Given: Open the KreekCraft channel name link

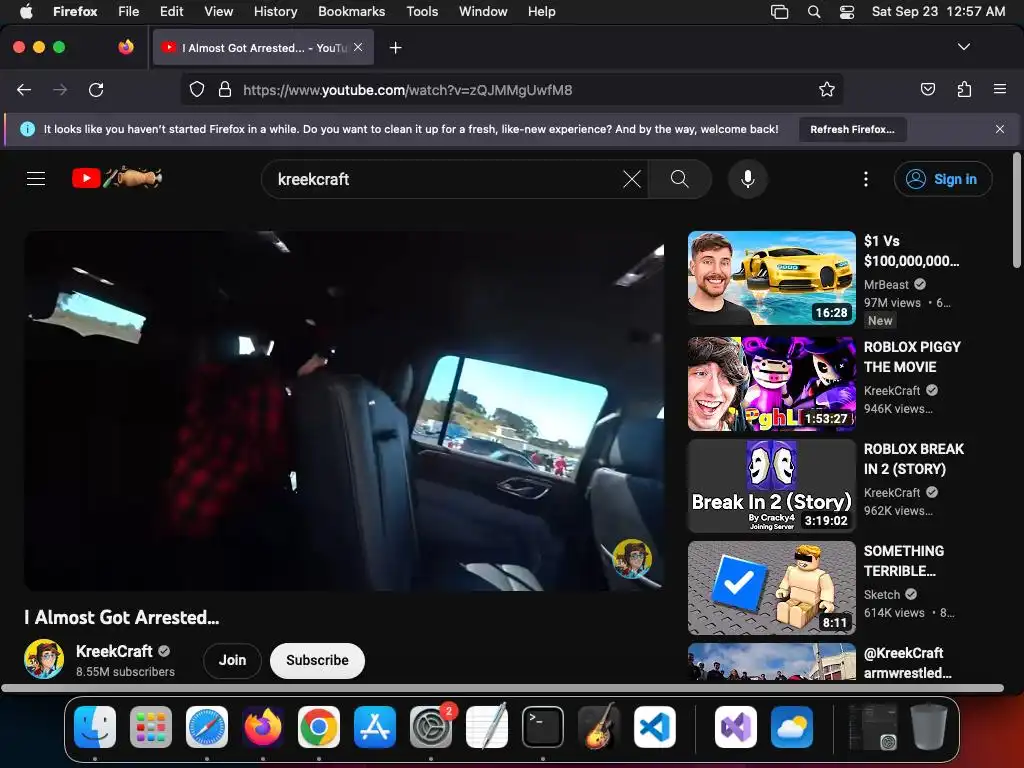Looking at the screenshot, I should coord(114,651).
